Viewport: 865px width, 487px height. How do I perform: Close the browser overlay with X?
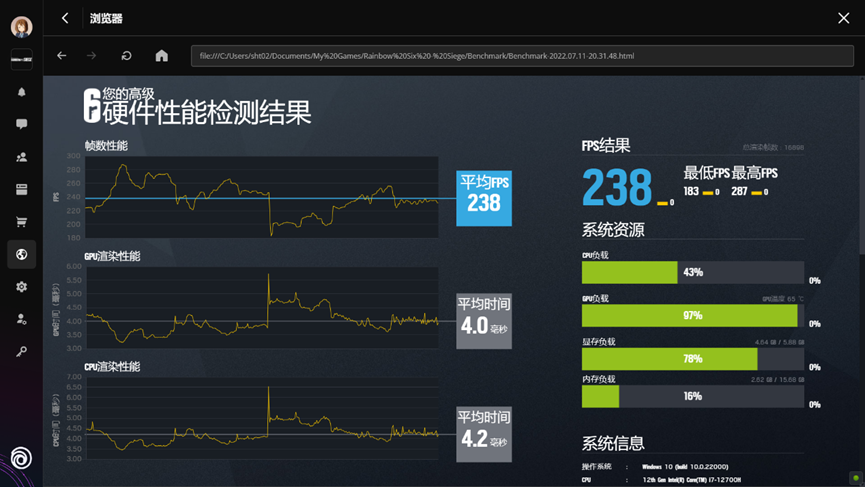(843, 18)
